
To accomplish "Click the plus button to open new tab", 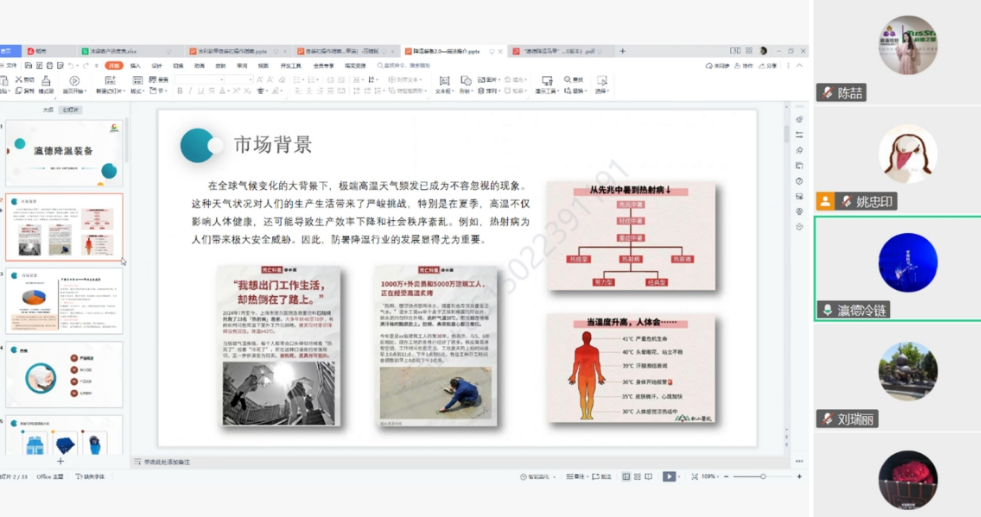I will click(622, 51).
